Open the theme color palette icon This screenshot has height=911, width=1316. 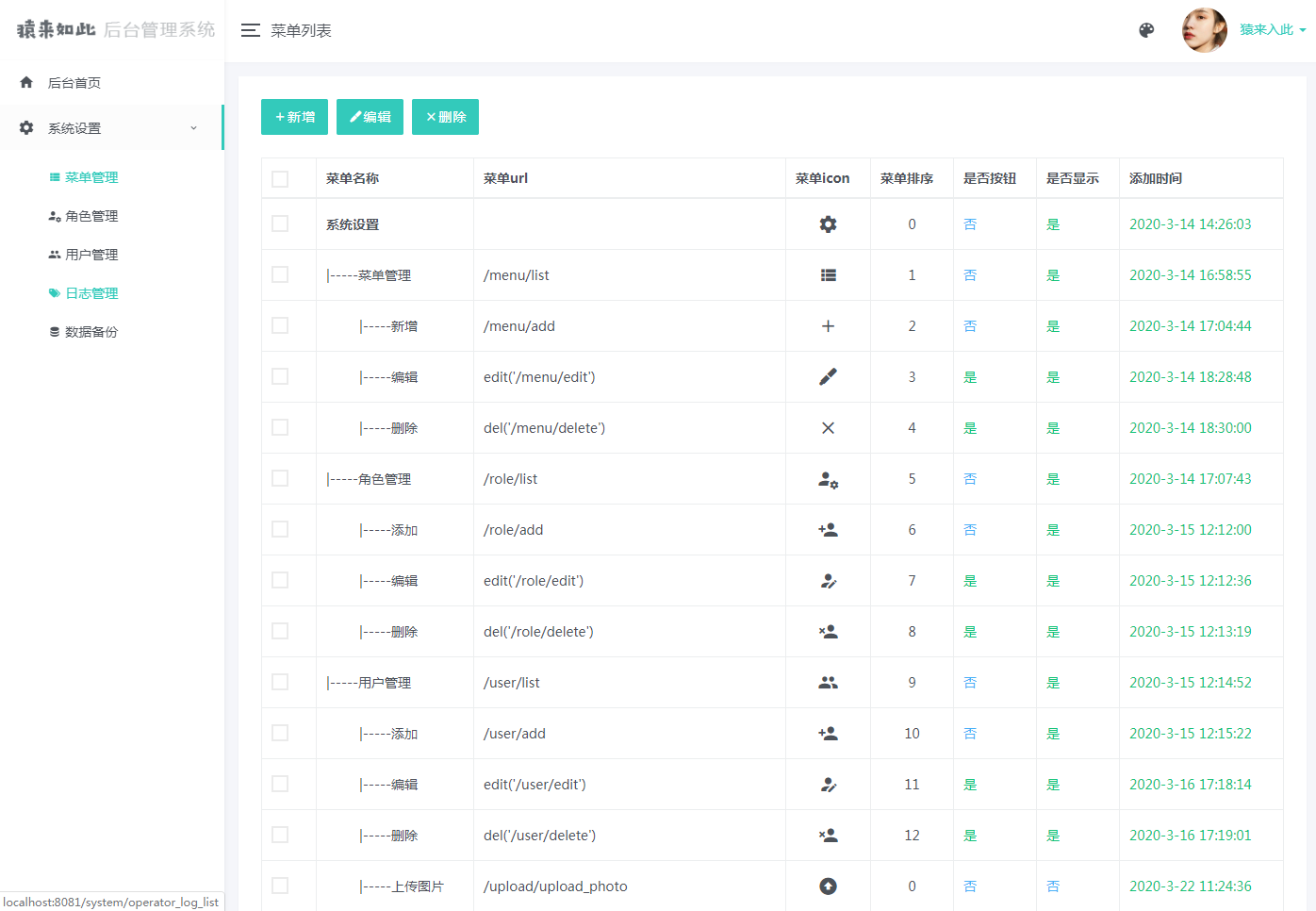click(1146, 30)
